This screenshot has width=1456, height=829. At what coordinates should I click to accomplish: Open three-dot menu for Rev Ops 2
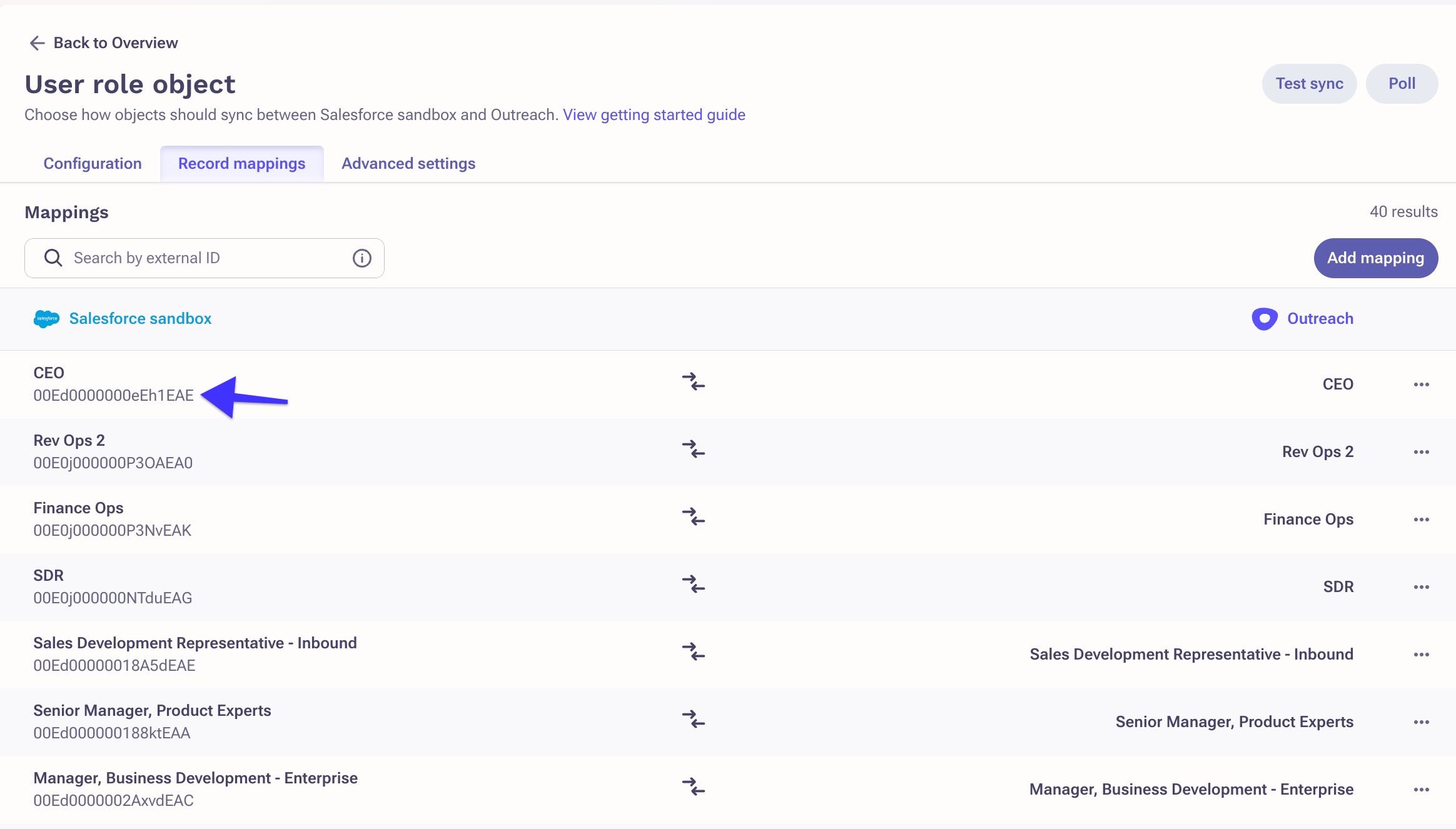pos(1421,452)
